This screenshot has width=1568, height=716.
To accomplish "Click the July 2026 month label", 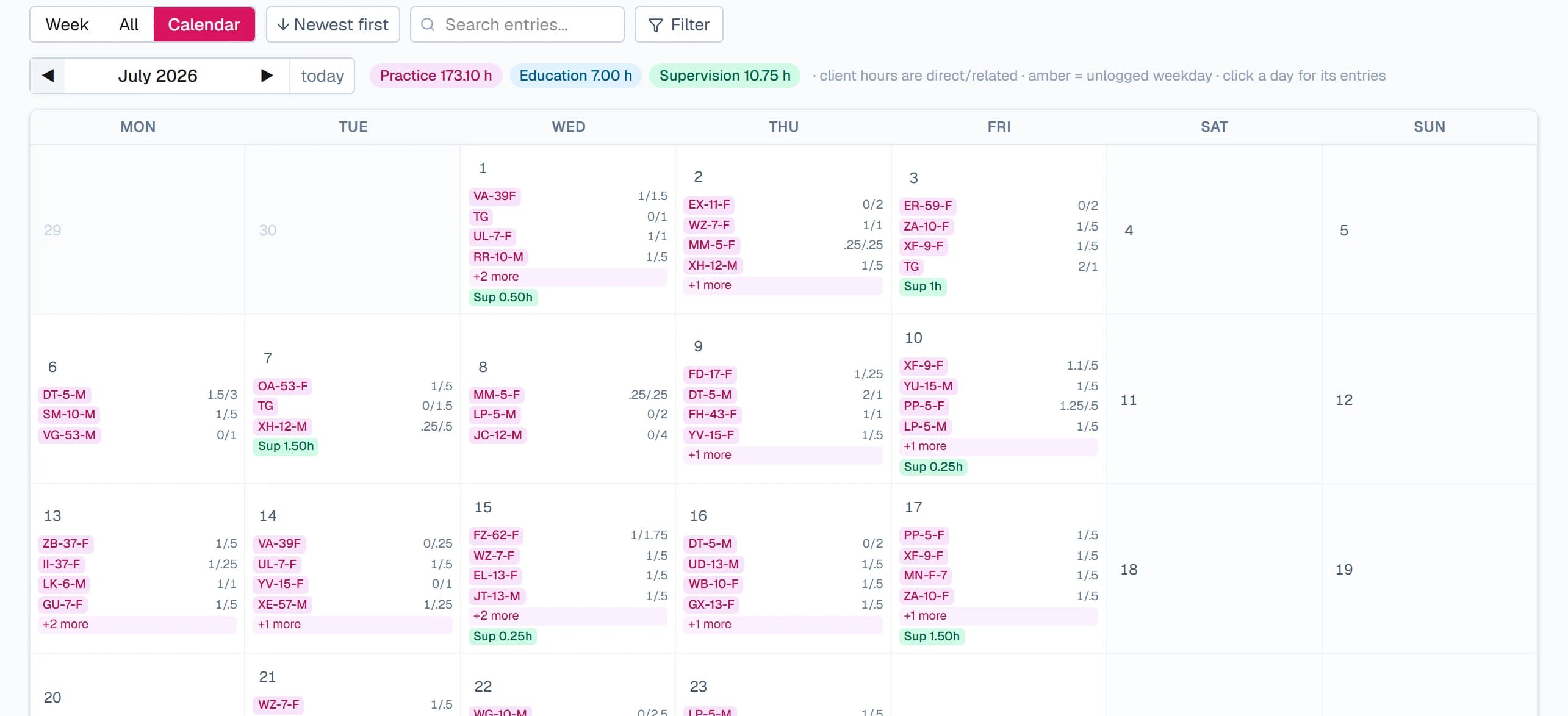I will 157,76.
